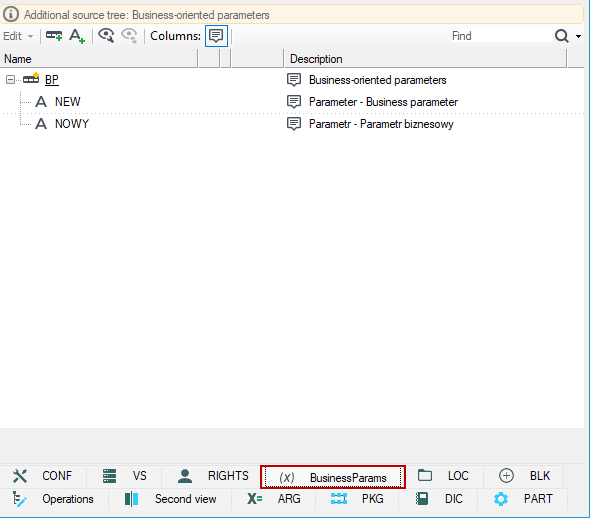Viewport: 591px width, 518px height.
Task: Open the Edit dropdown menu
Action: (x=18, y=36)
